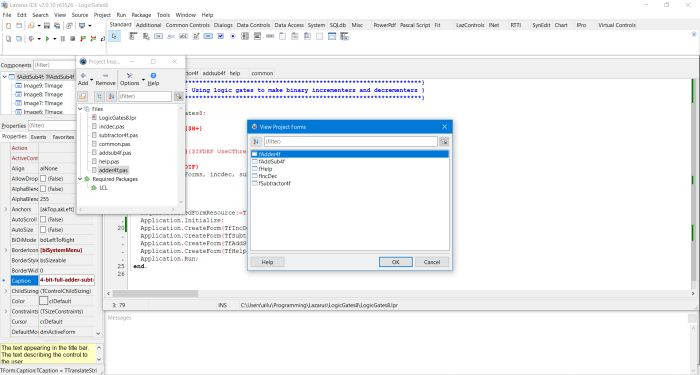Pick the TPopupMenu component icon
This screenshot has height=375, width=700.
pos(146,36)
